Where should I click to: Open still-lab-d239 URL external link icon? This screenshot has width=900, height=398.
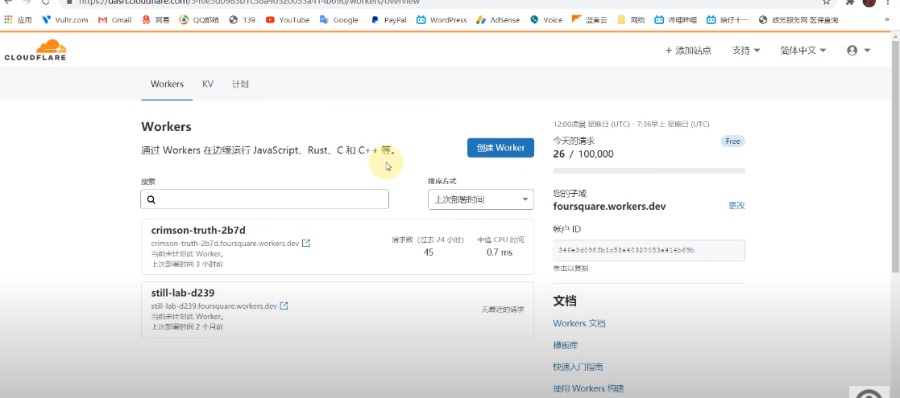point(284,306)
